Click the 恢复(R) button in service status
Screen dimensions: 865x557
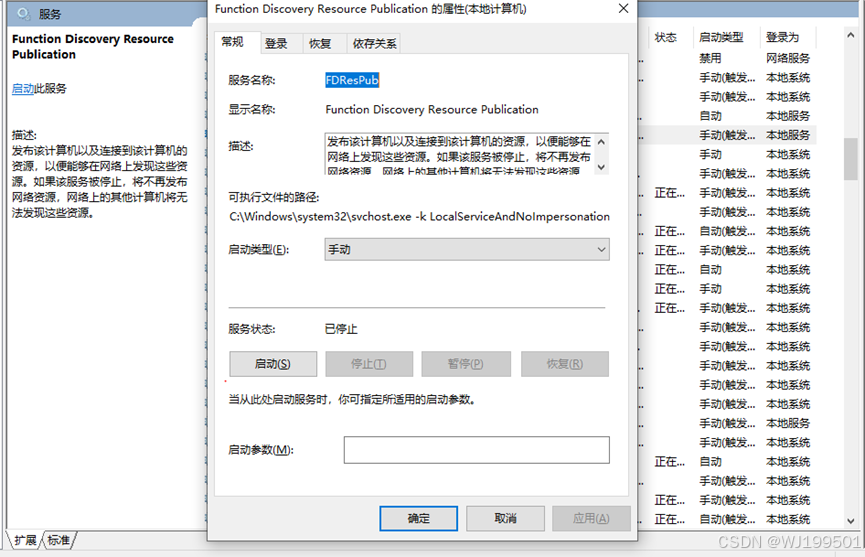565,364
